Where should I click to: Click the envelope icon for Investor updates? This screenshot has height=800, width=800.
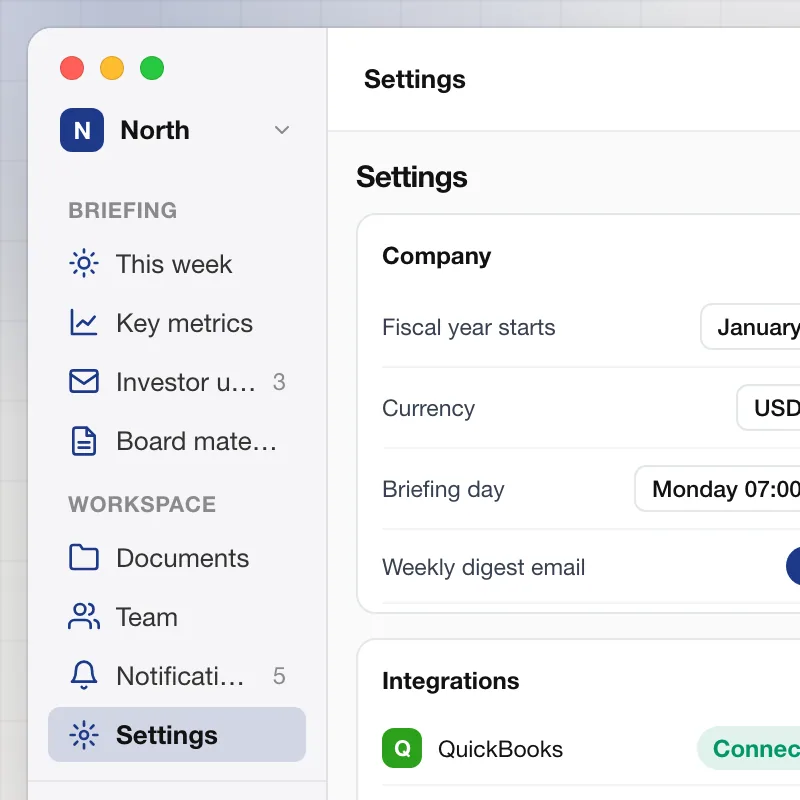tap(84, 382)
